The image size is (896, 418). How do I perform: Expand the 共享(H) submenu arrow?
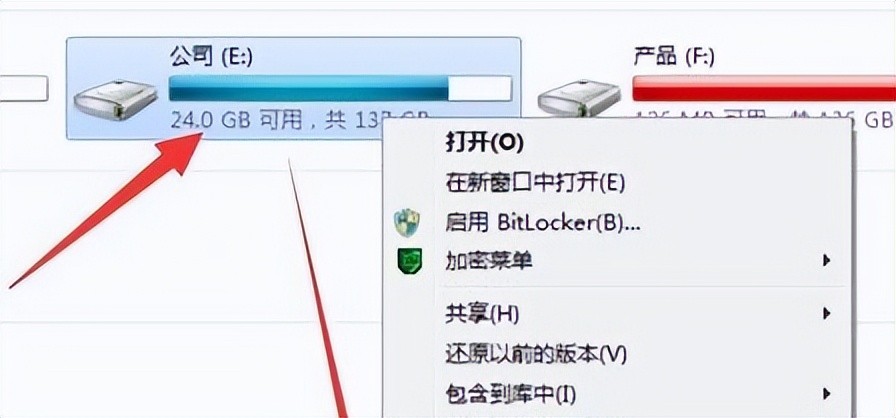coord(826,314)
